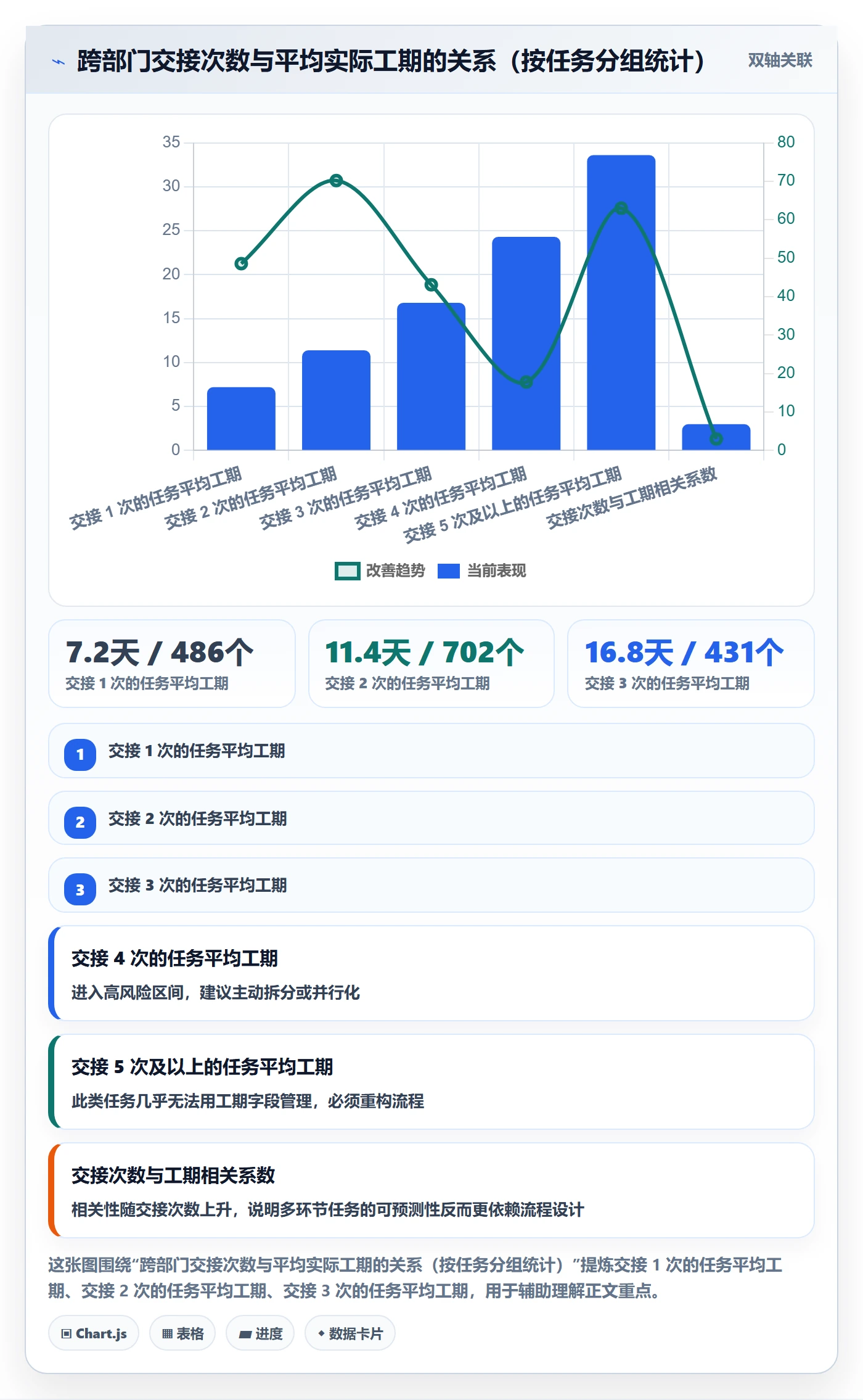Click the lightning bolt icon beside the title
Image resolution: width=863 pixels, height=1400 pixels.
pyautogui.click(x=58, y=62)
